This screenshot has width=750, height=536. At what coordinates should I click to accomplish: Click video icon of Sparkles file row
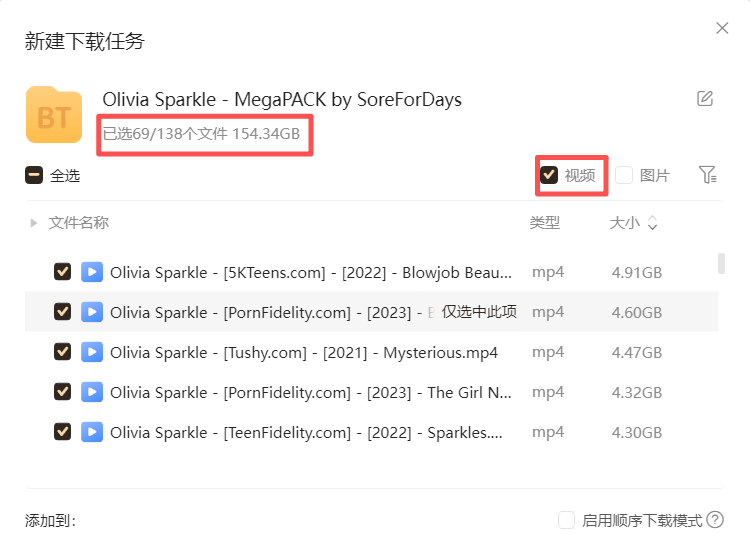92,432
